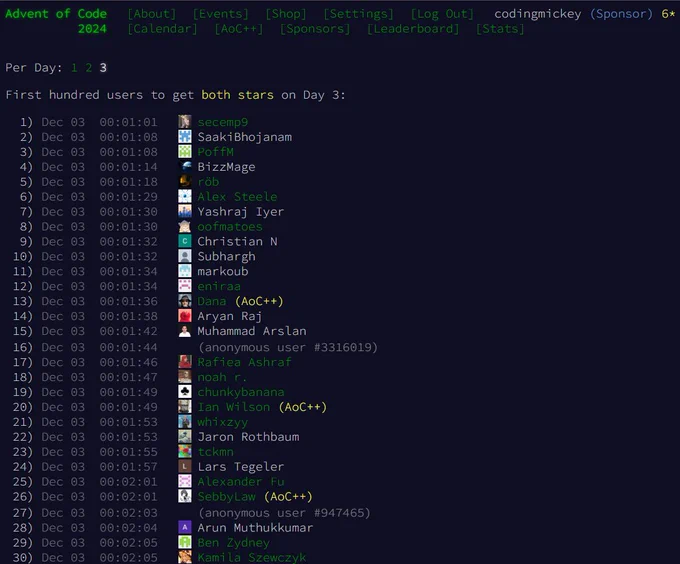
Task: Click "(anonymous user #3316019)" text
Action: click(x=288, y=347)
